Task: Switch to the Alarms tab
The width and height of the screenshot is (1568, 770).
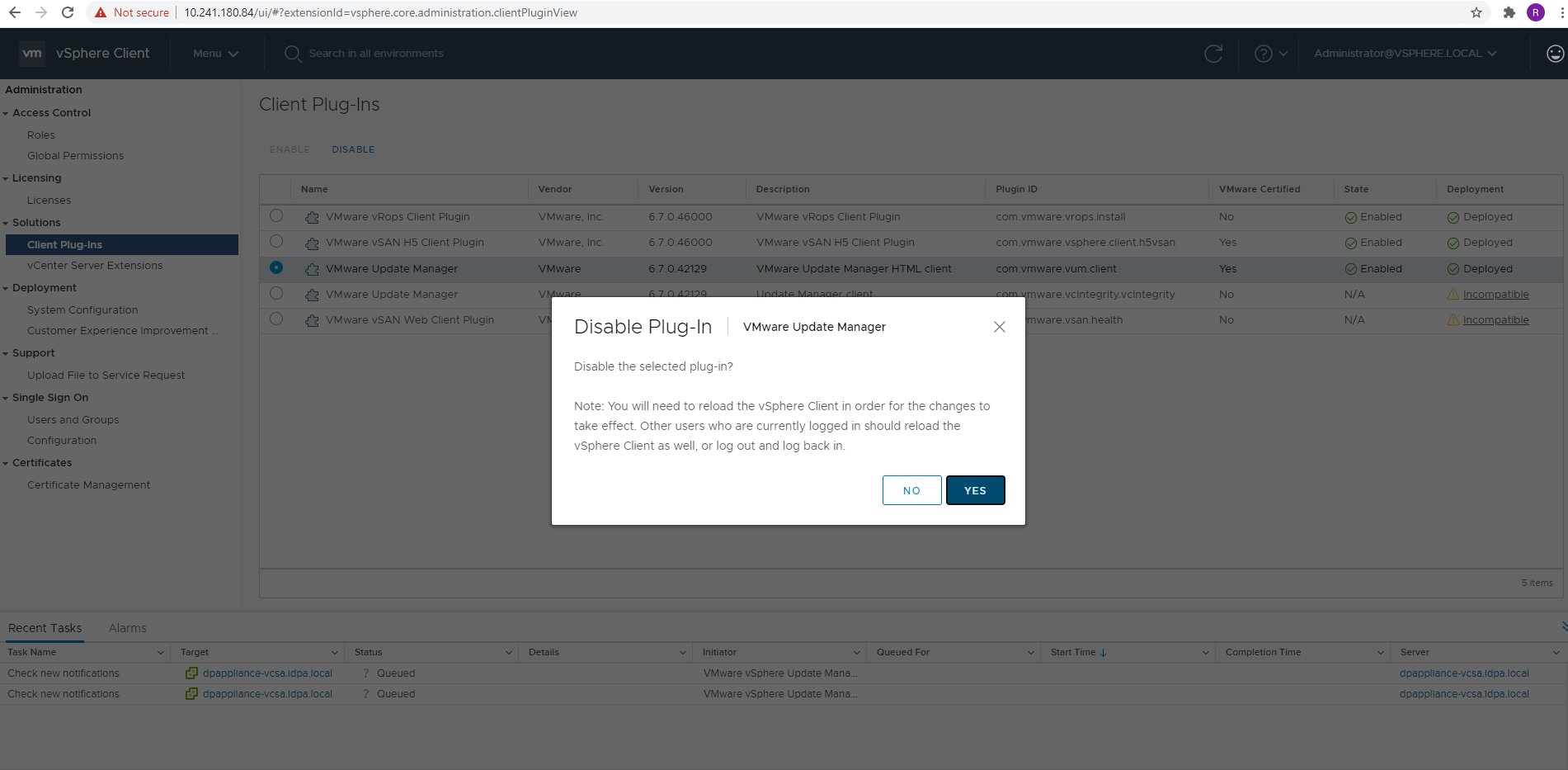Action: 128,628
